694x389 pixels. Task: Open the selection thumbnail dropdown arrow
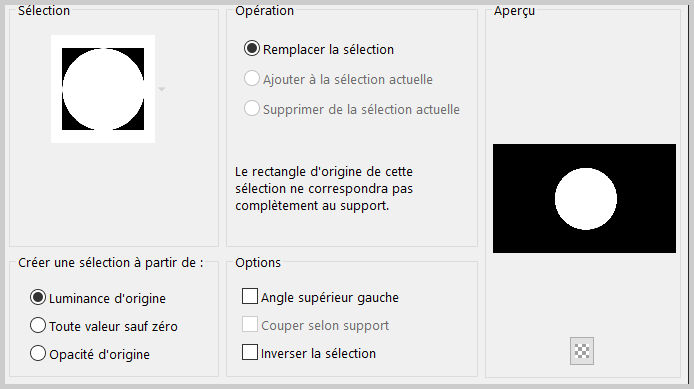click(162, 89)
